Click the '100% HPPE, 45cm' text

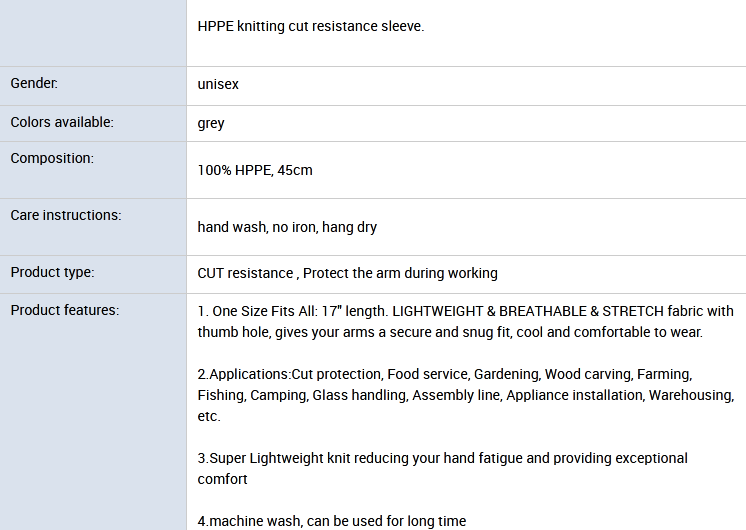click(255, 170)
